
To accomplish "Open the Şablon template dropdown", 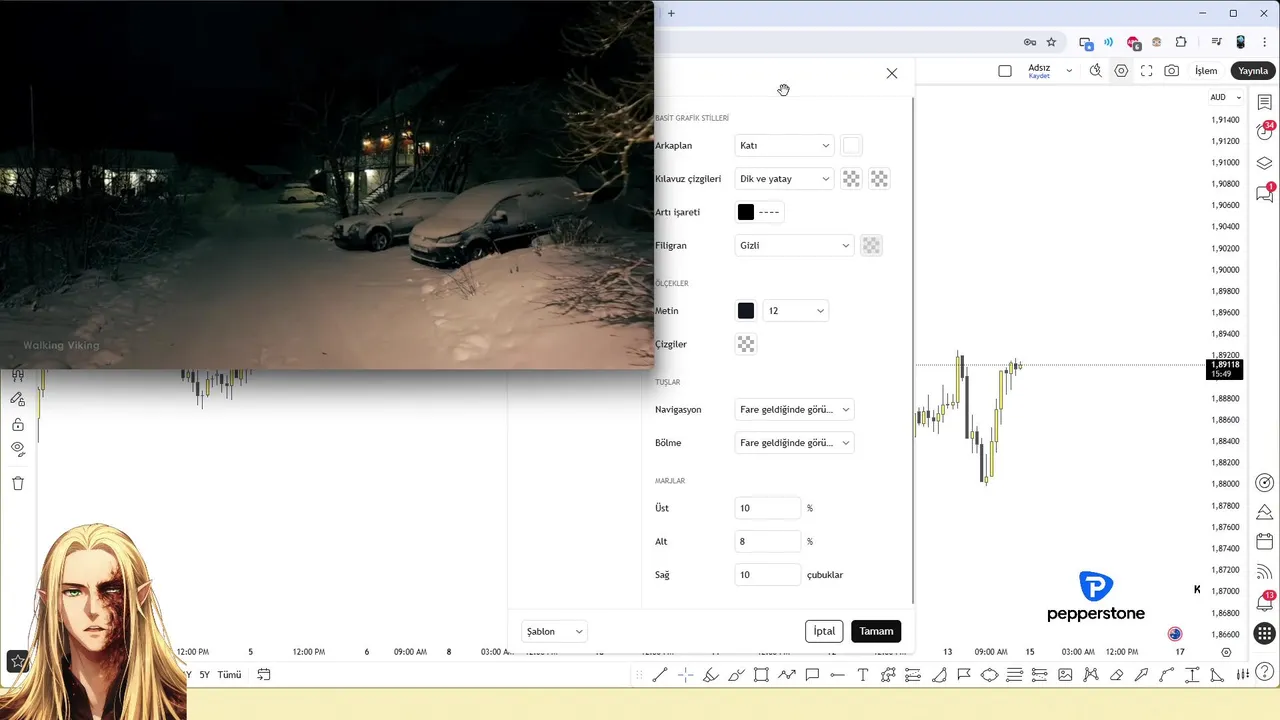I will 554,632.
